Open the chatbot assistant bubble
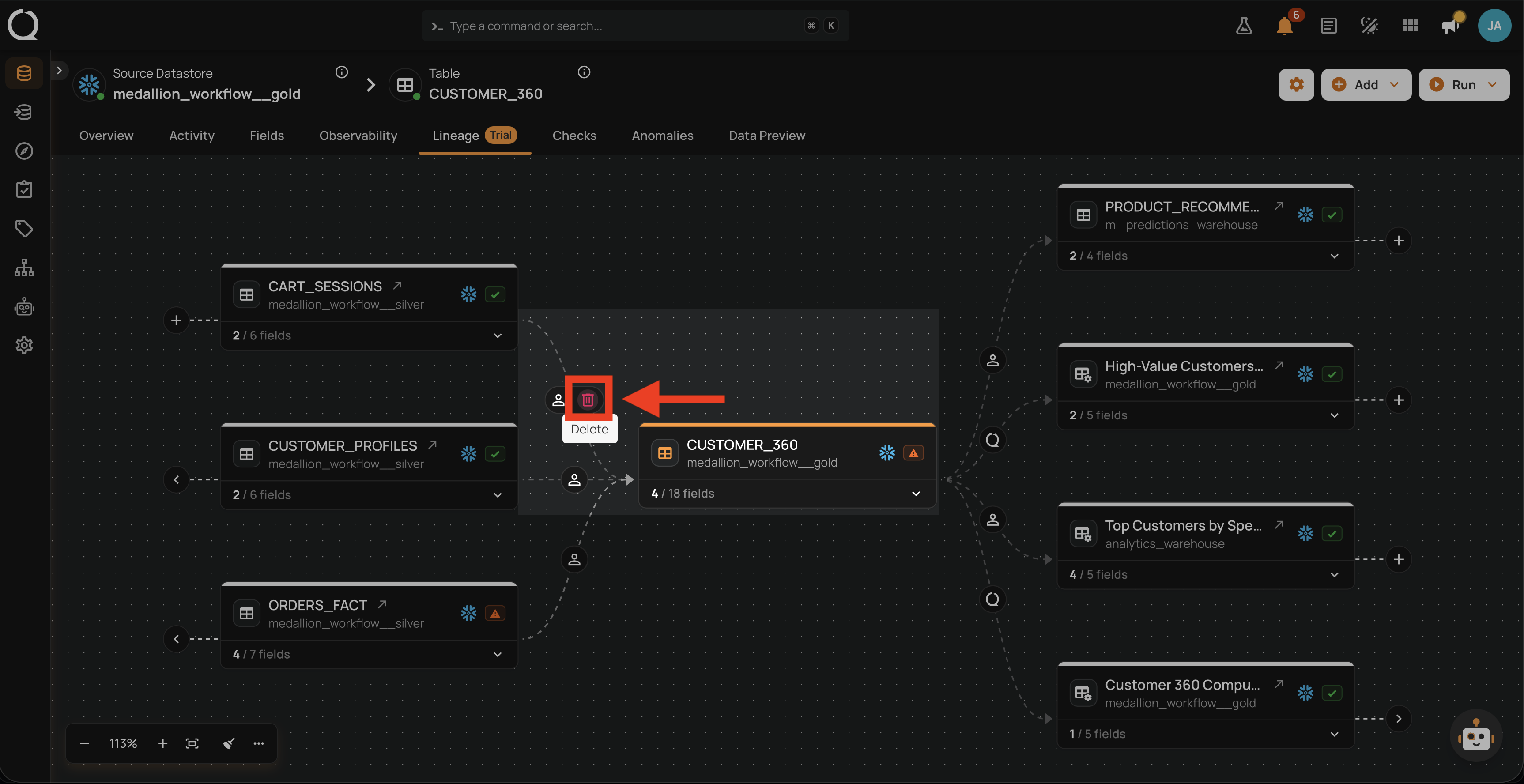 [x=1475, y=735]
